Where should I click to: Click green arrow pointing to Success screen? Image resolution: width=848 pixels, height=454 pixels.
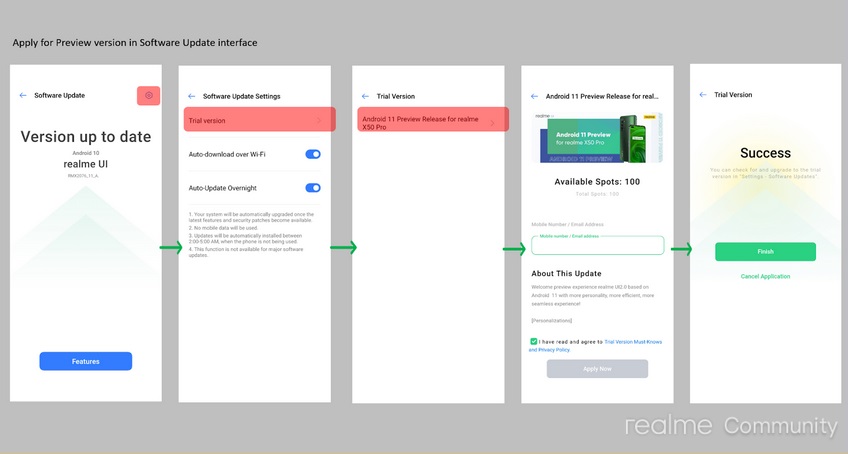click(x=681, y=249)
